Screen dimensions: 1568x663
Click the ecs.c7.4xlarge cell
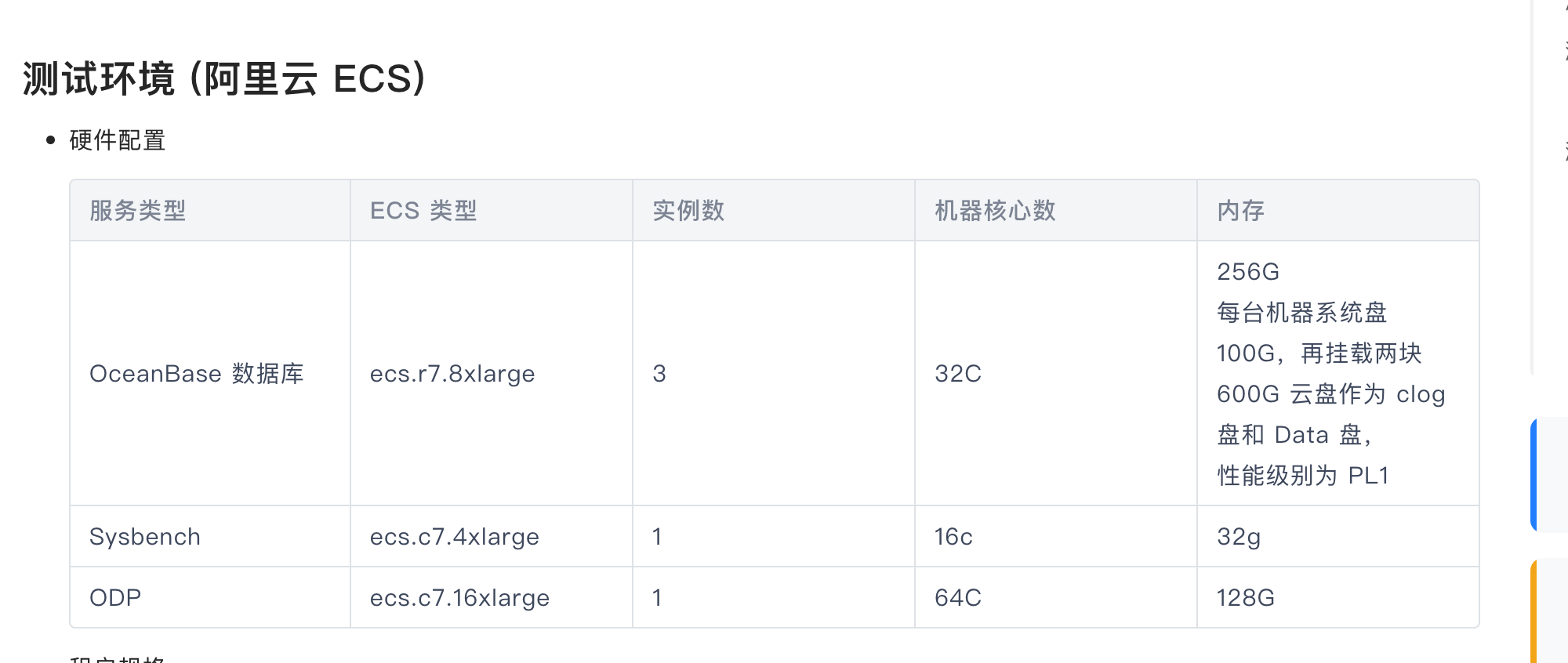pos(455,537)
